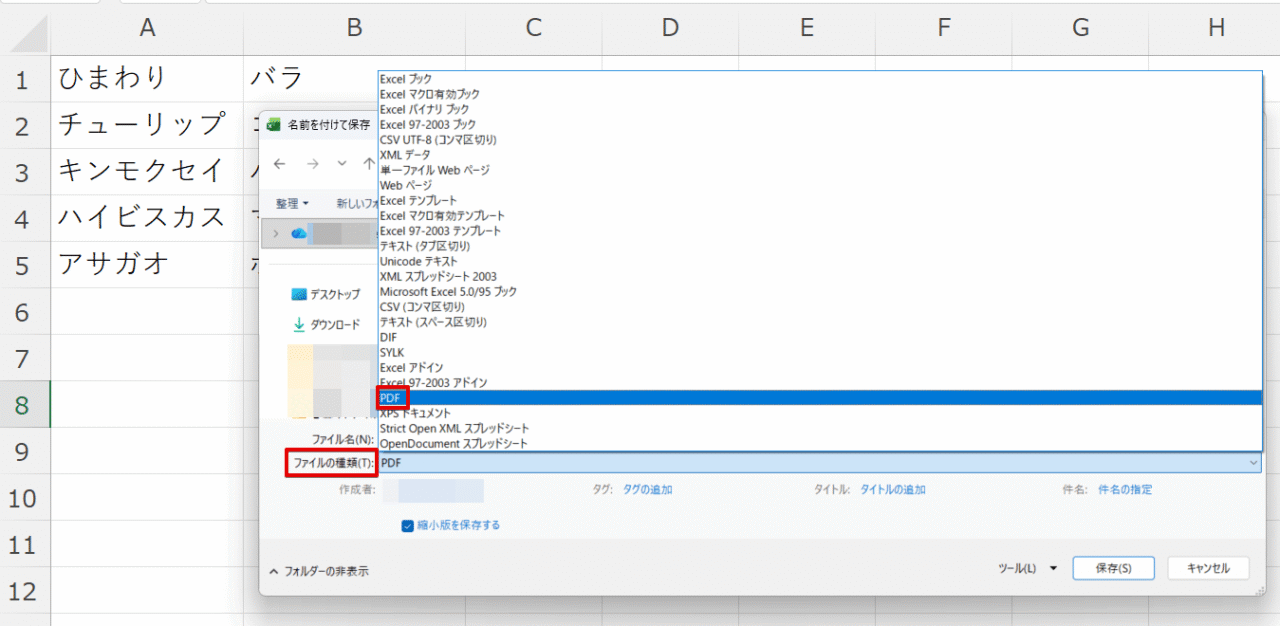This screenshot has width=1280, height=626.
Task: Click the キャンセル button
Action: (x=1208, y=568)
